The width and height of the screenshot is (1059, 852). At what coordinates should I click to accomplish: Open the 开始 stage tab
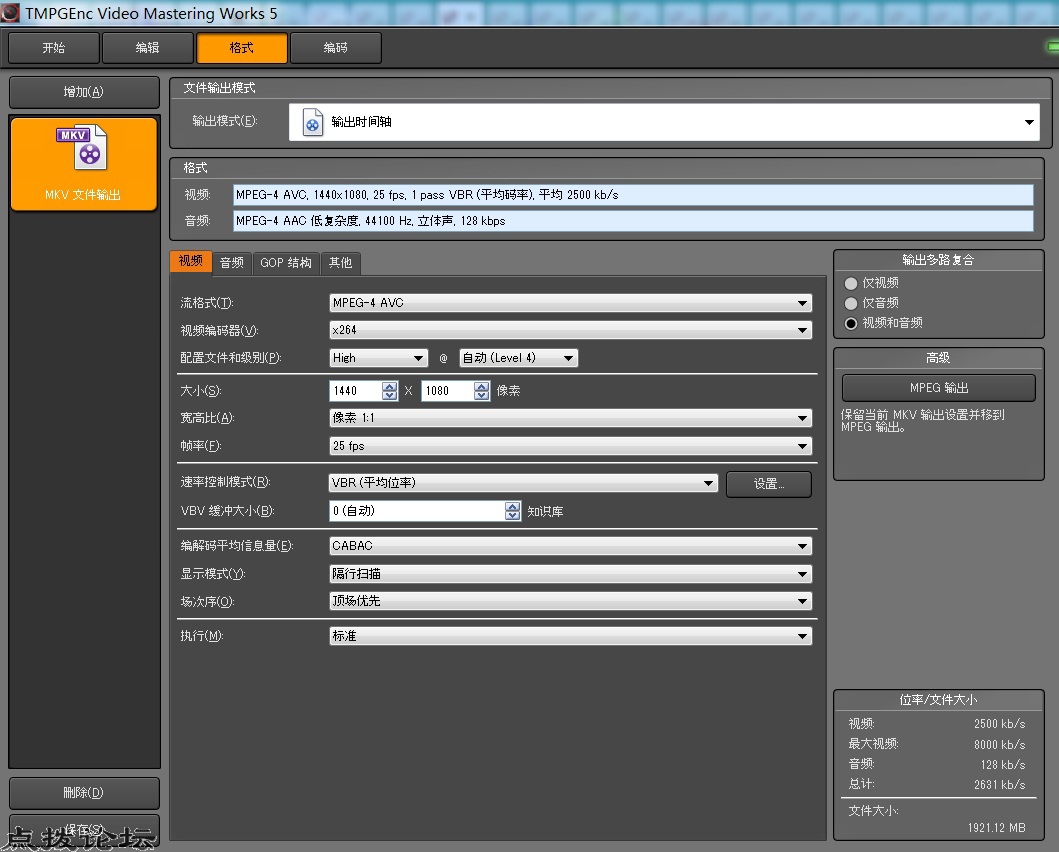(x=54, y=48)
